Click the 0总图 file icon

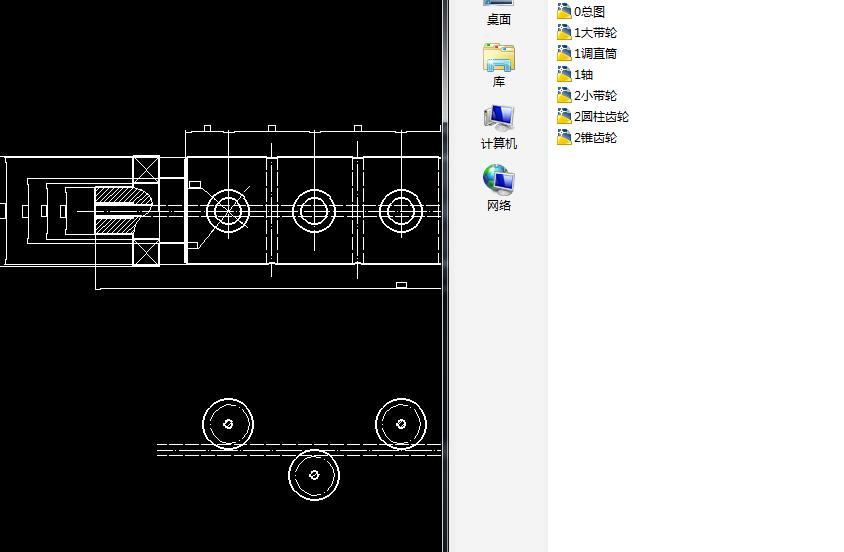click(564, 11)
